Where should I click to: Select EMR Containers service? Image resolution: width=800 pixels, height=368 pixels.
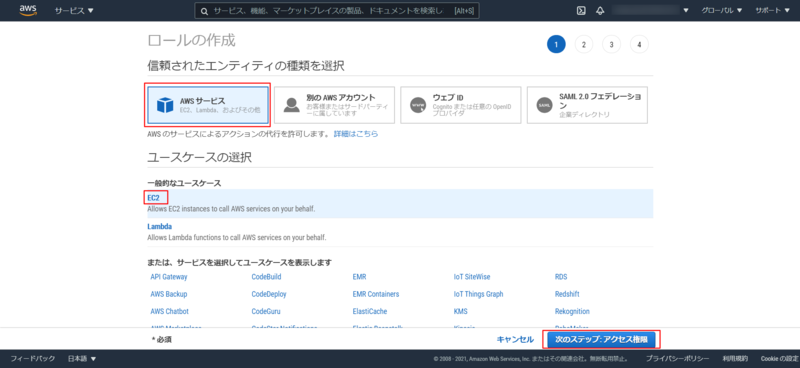pos(376,294)
